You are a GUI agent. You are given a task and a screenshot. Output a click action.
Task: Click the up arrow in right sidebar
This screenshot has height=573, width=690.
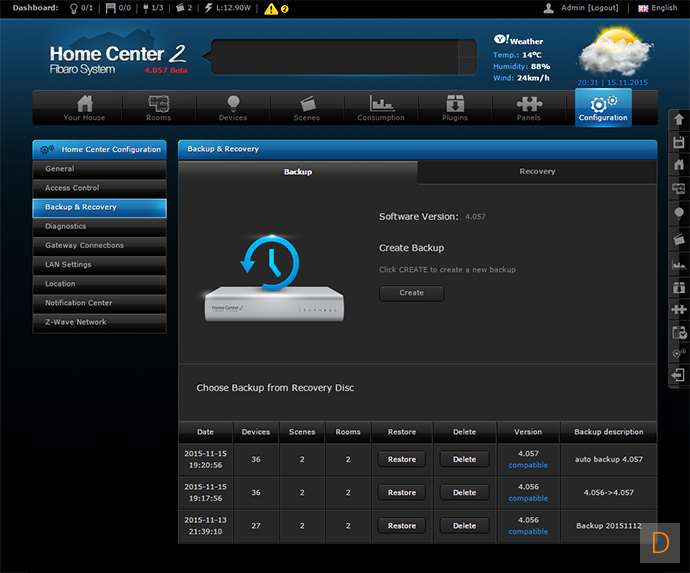(679, 119)
